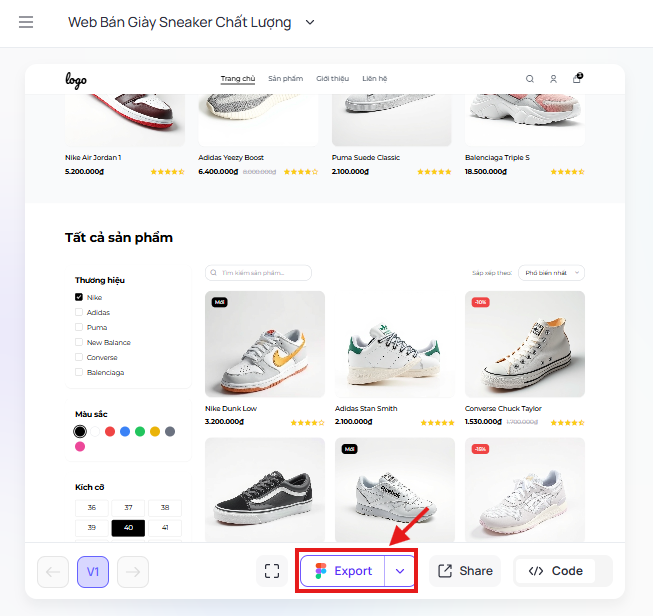653x616 pixels.
Task: Select the red color swatch
Action: 110,431
